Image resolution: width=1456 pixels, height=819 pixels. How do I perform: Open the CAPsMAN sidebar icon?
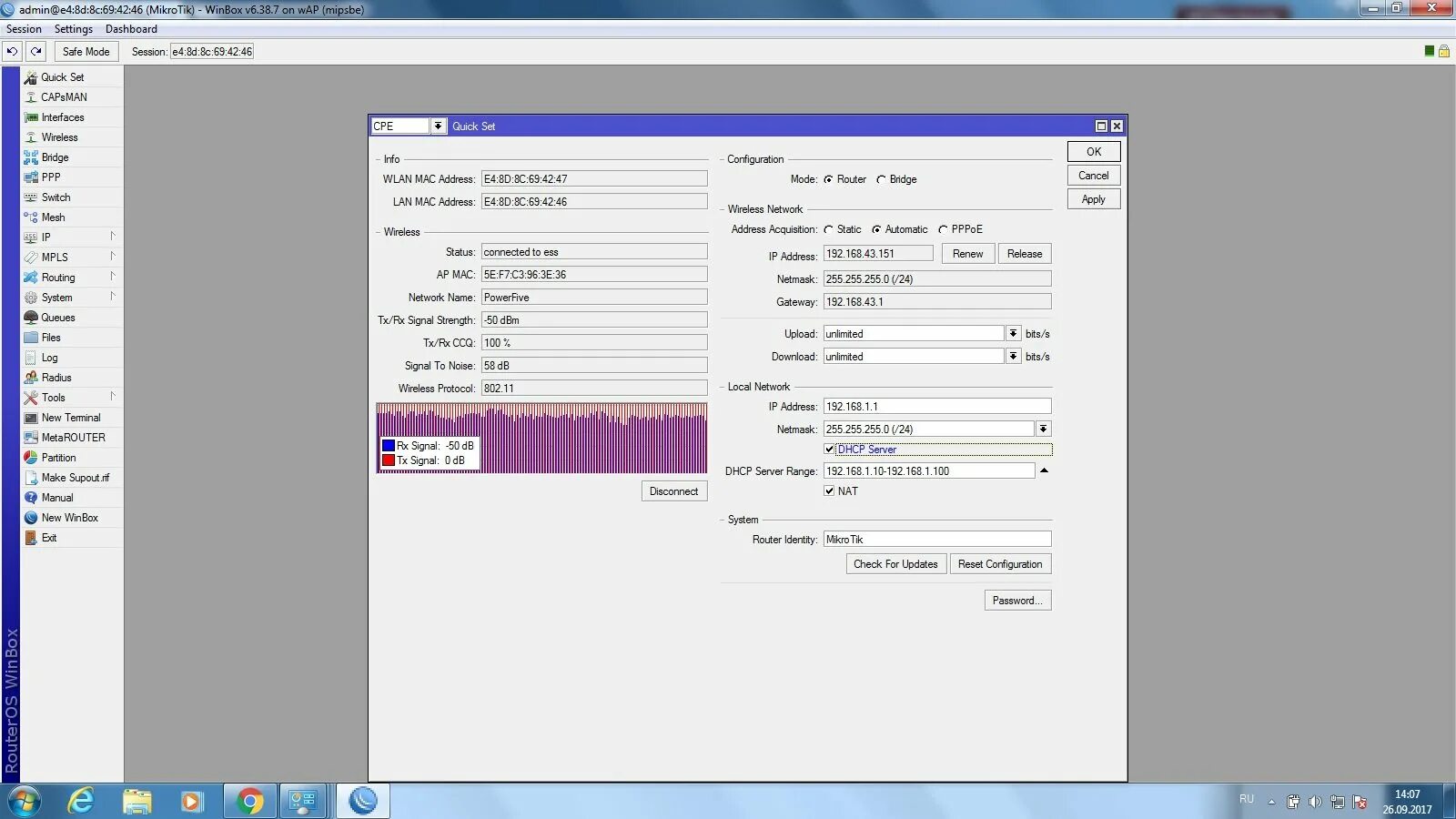tap(31, 97)
